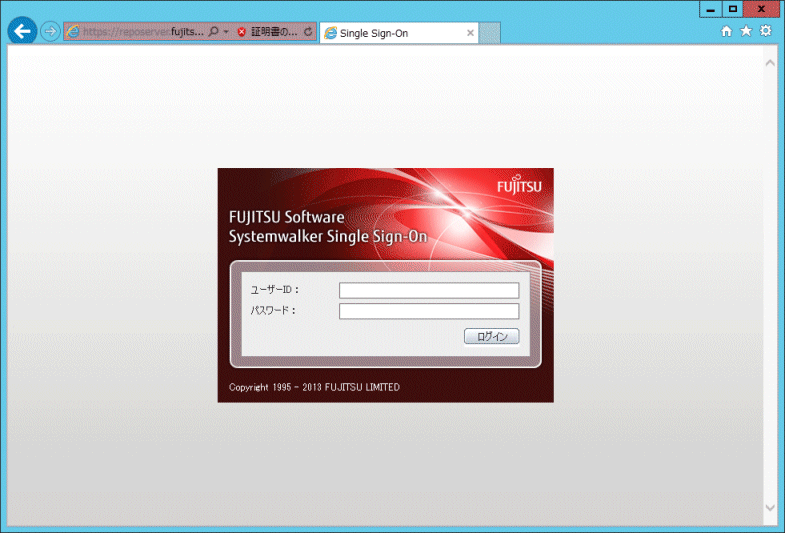Go back with the browser back arrow
This screenshot has width=785, height=533.
pyautogui.click(x=22, y=31)
